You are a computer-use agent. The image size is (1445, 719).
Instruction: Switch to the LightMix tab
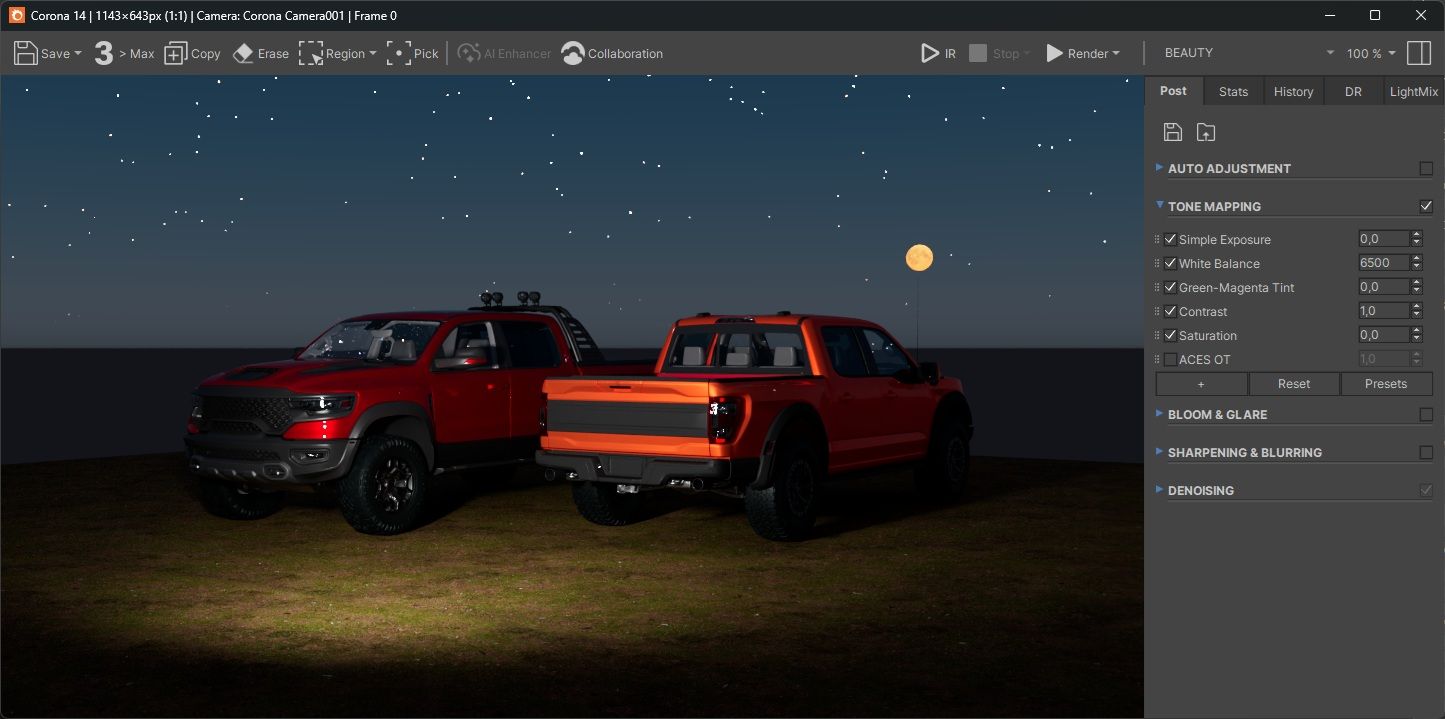click(x=1413, y=91)
